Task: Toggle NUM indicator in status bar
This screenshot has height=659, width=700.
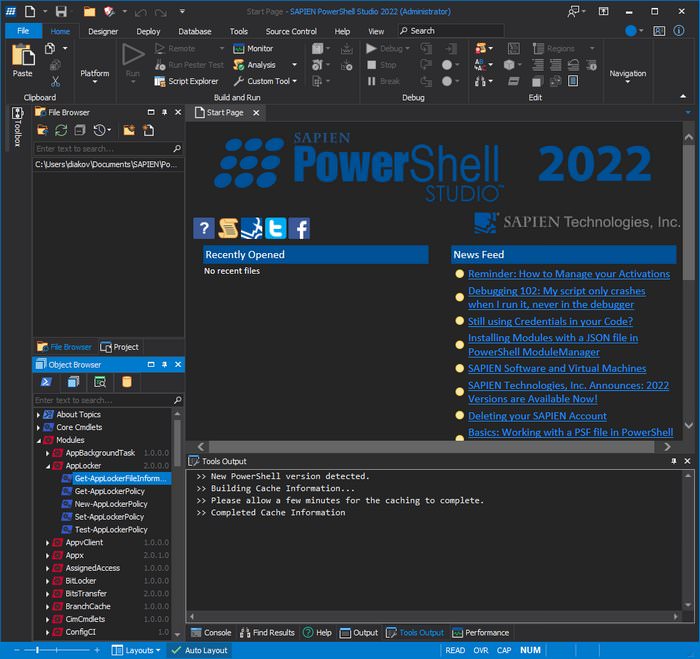Action: 530,650
